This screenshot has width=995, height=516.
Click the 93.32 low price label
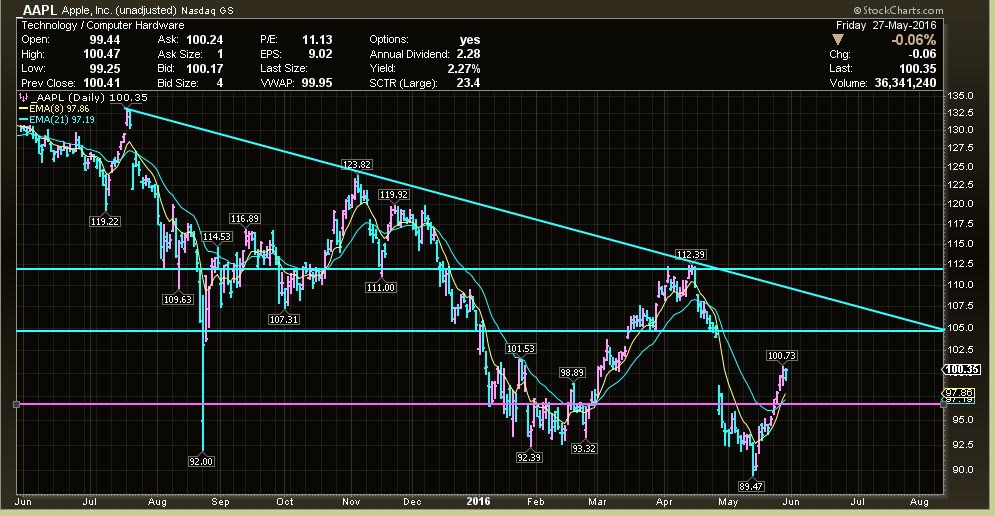click(x=584, y=448)
